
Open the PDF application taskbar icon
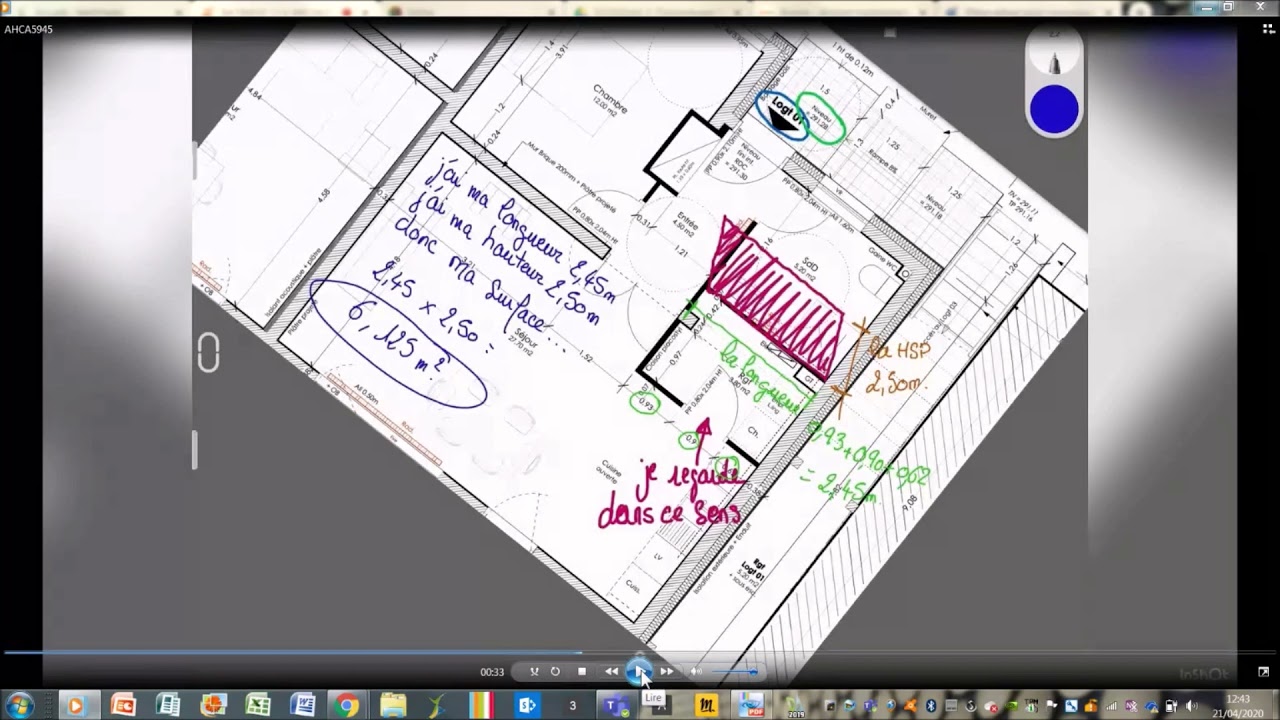752,705
